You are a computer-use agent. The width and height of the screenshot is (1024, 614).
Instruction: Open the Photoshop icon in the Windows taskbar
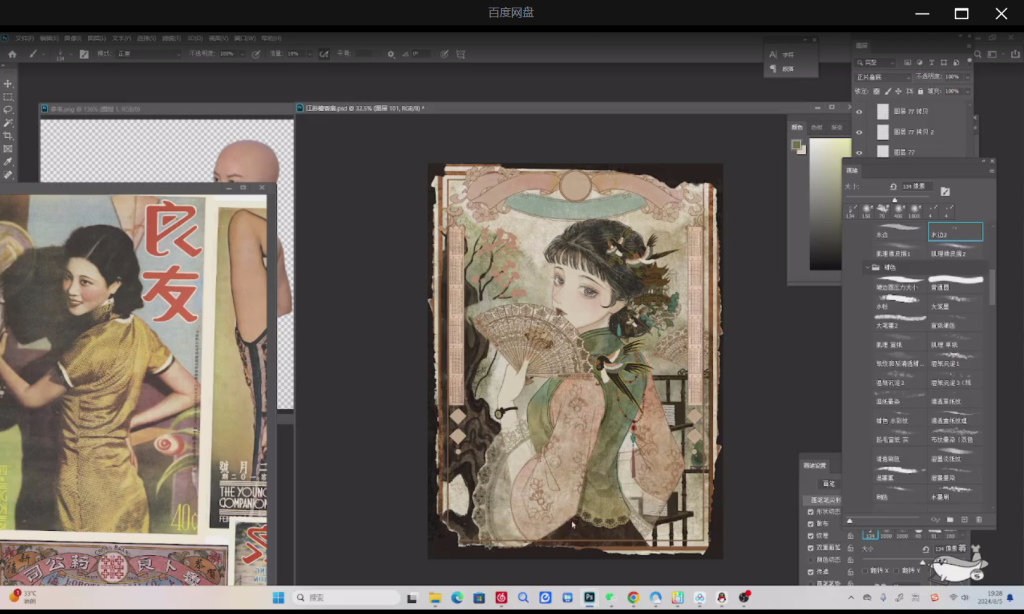[590, 598]
